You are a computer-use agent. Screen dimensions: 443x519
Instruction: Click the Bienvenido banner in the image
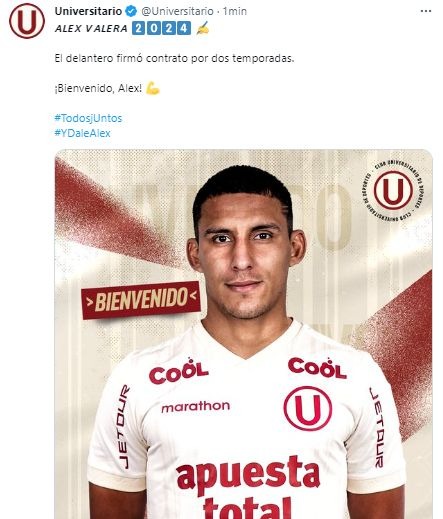[x=141, y=300]
